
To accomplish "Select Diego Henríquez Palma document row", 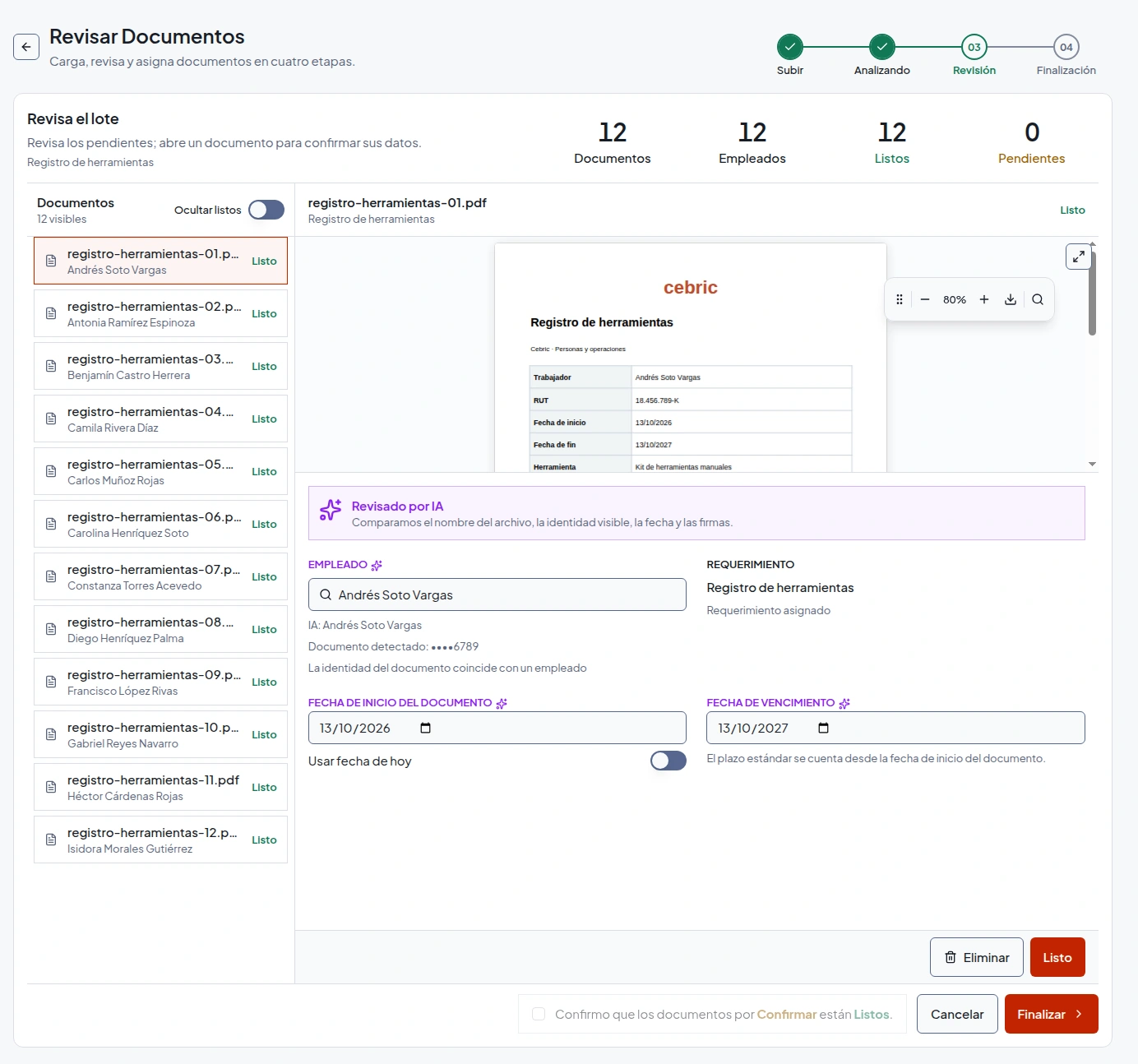I will [160, 629].
